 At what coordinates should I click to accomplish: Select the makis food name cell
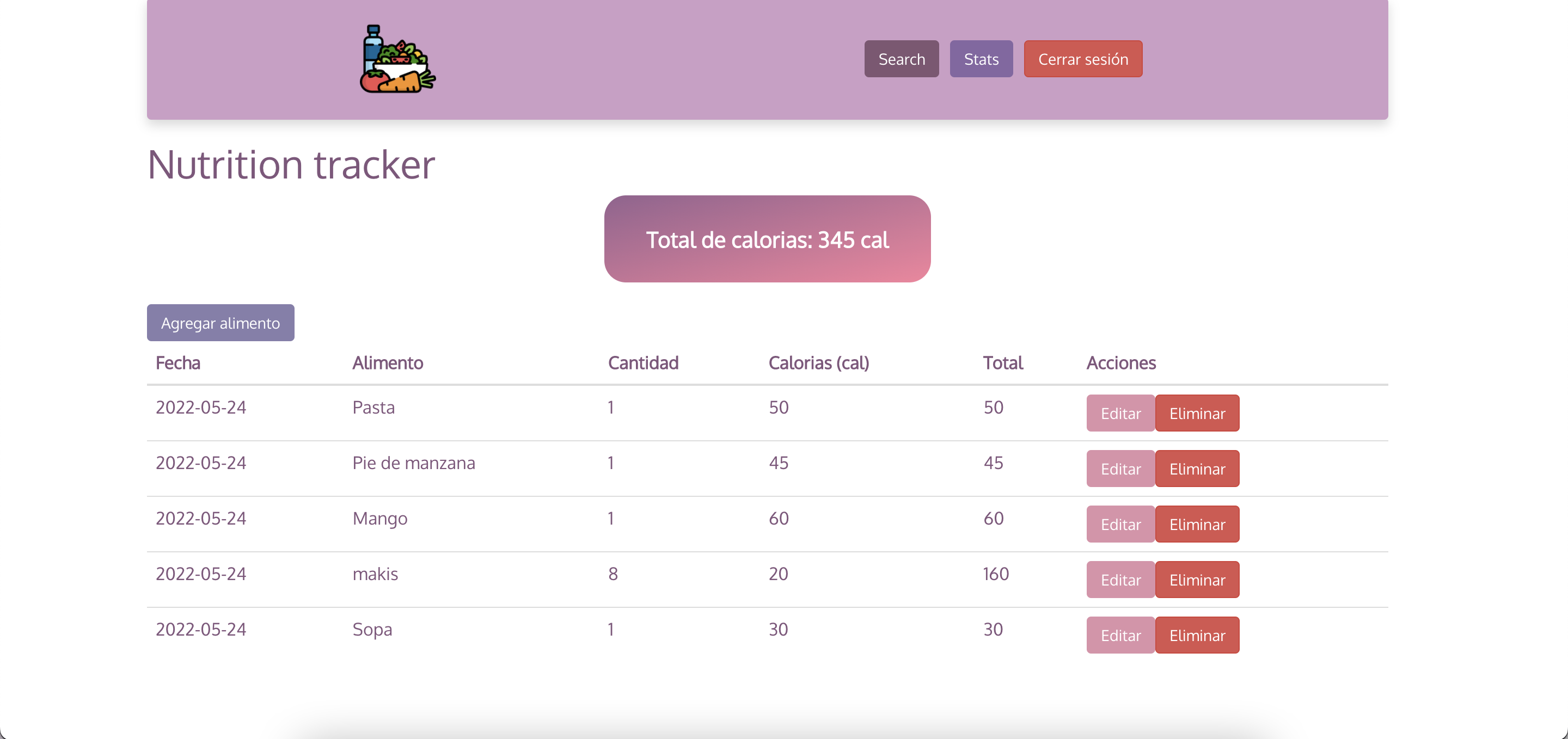tap(375, 574)
